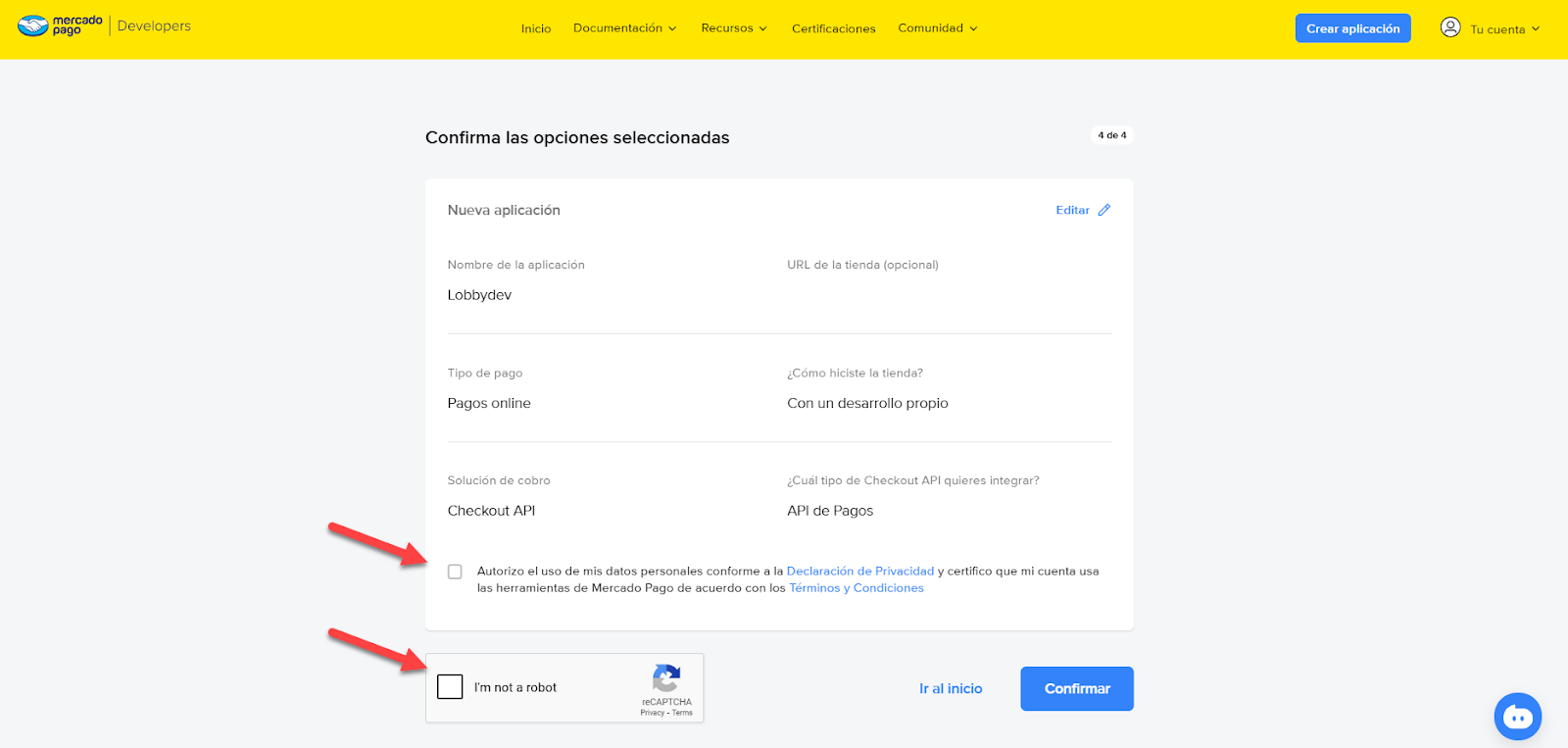Check the privacy authorization checkbox

point(455,572)
